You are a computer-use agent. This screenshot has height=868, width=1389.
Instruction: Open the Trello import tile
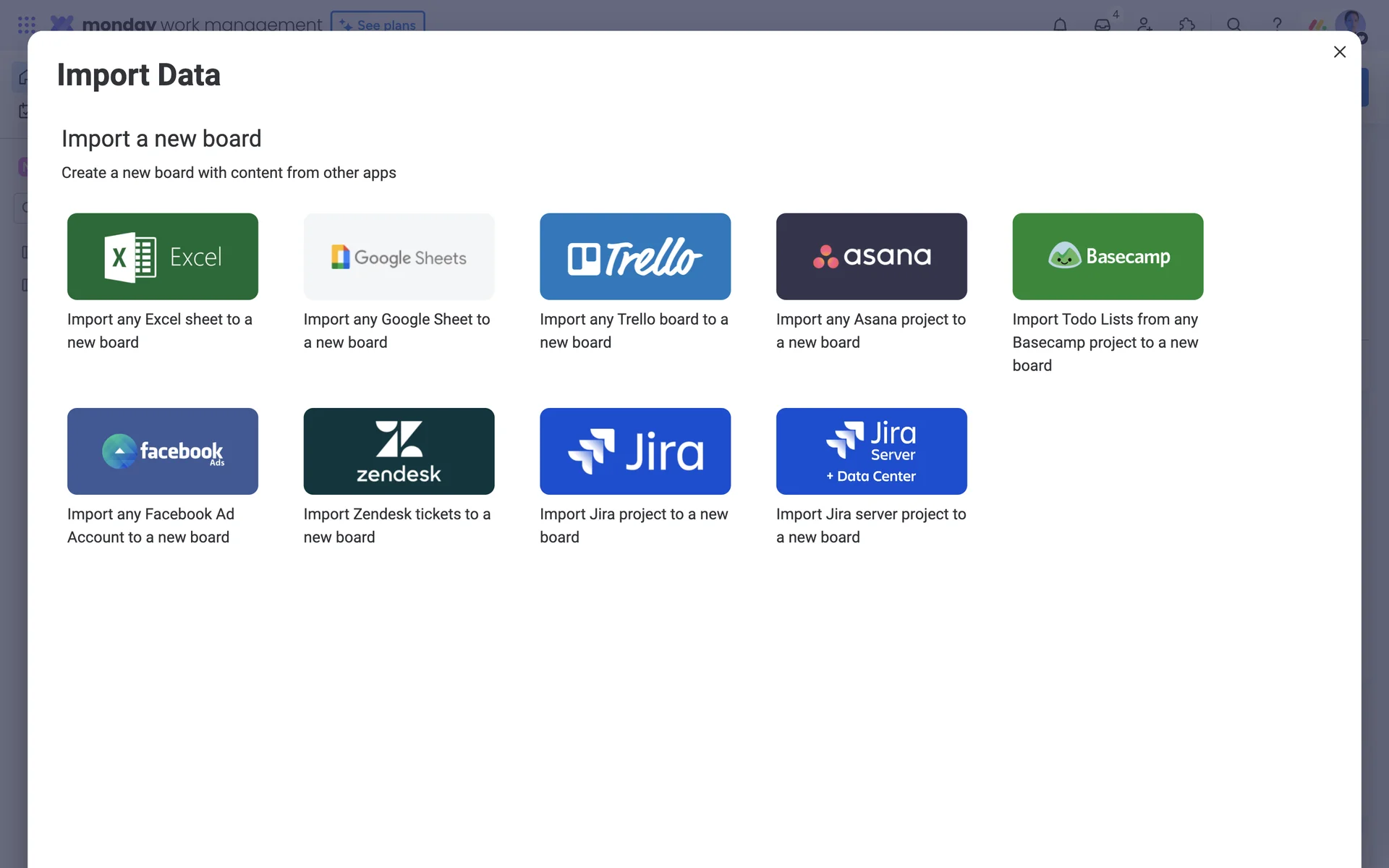[634, 256]
